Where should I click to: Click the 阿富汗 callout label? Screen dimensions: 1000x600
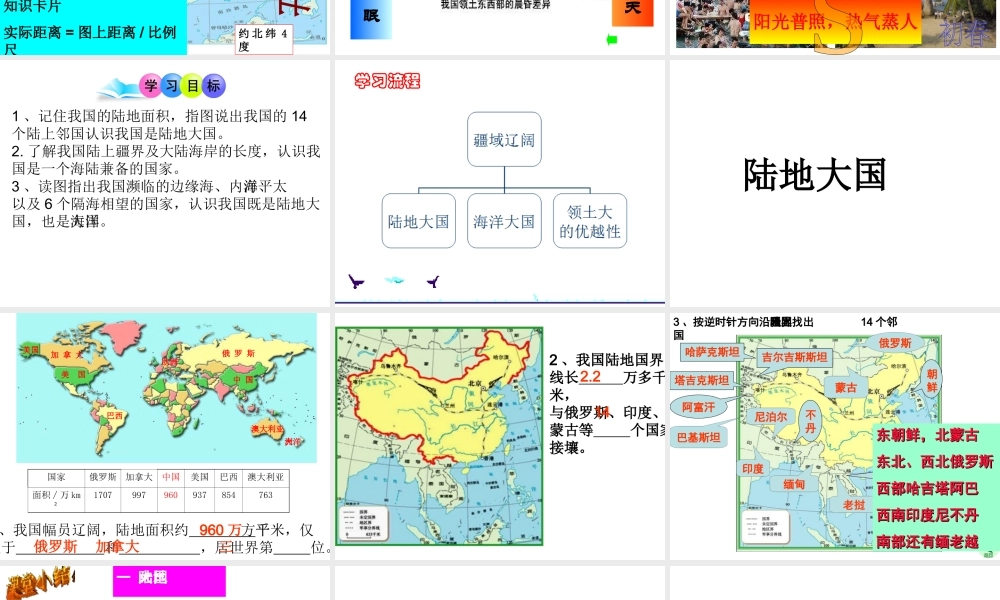click(698, 407)
